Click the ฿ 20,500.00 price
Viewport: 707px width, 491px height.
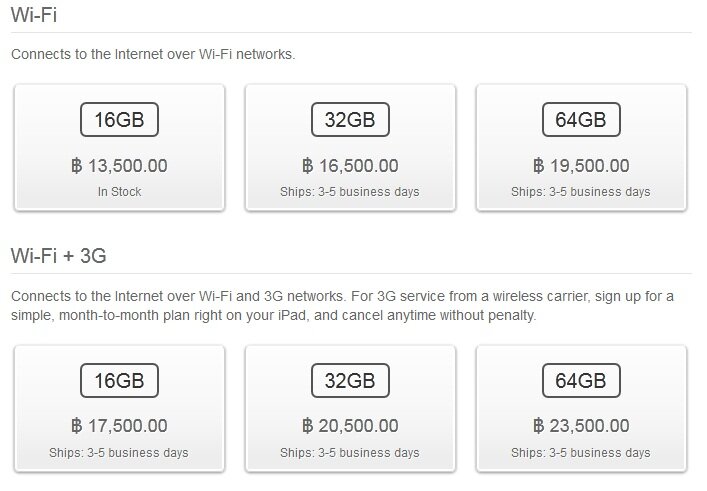coord(350,426)
